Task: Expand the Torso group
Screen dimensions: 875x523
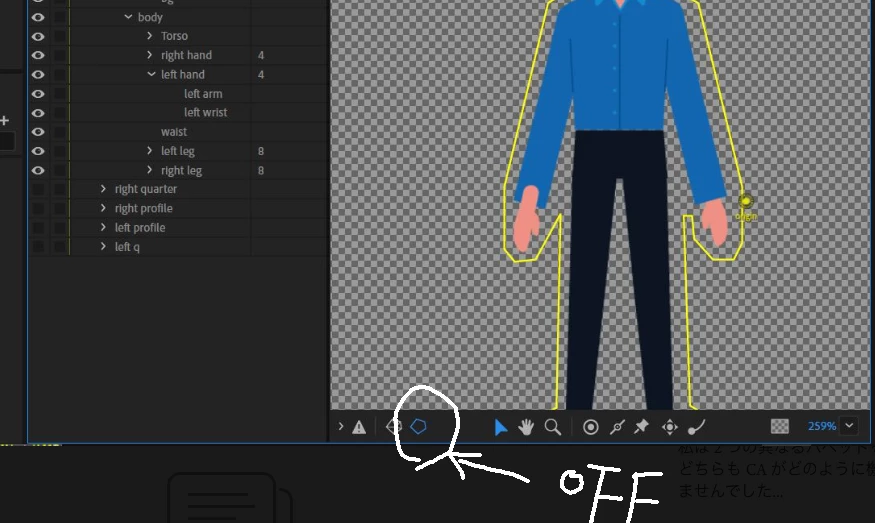Action: [x=150, y=36]
